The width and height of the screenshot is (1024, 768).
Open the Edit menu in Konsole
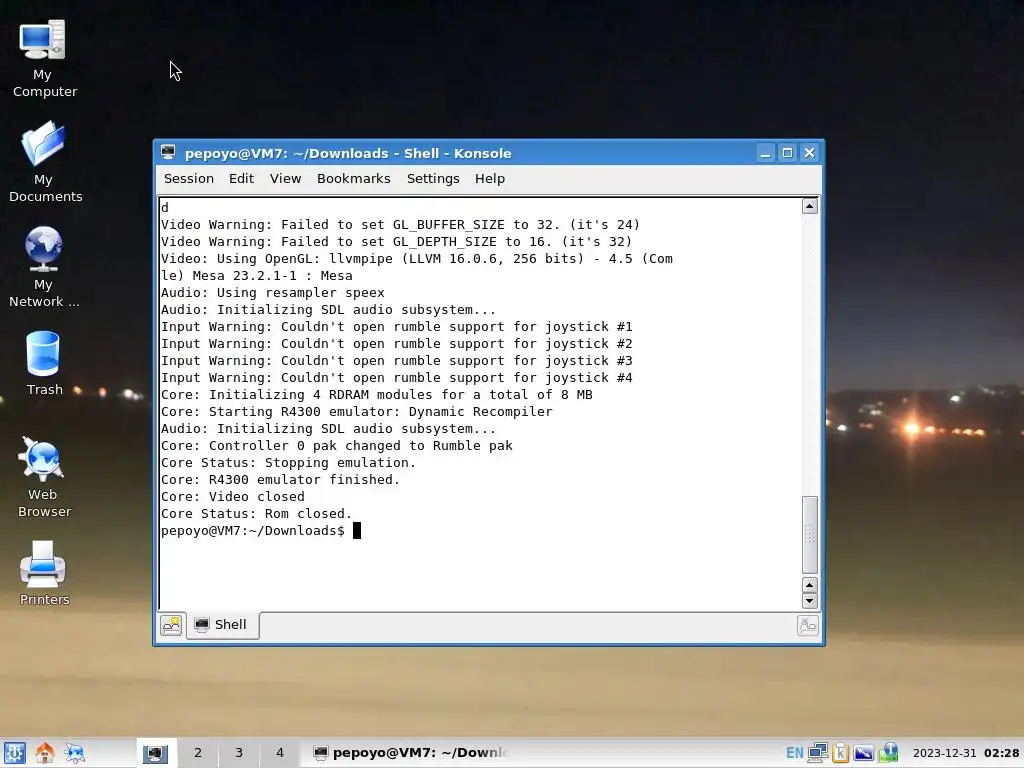click(241, 178)
